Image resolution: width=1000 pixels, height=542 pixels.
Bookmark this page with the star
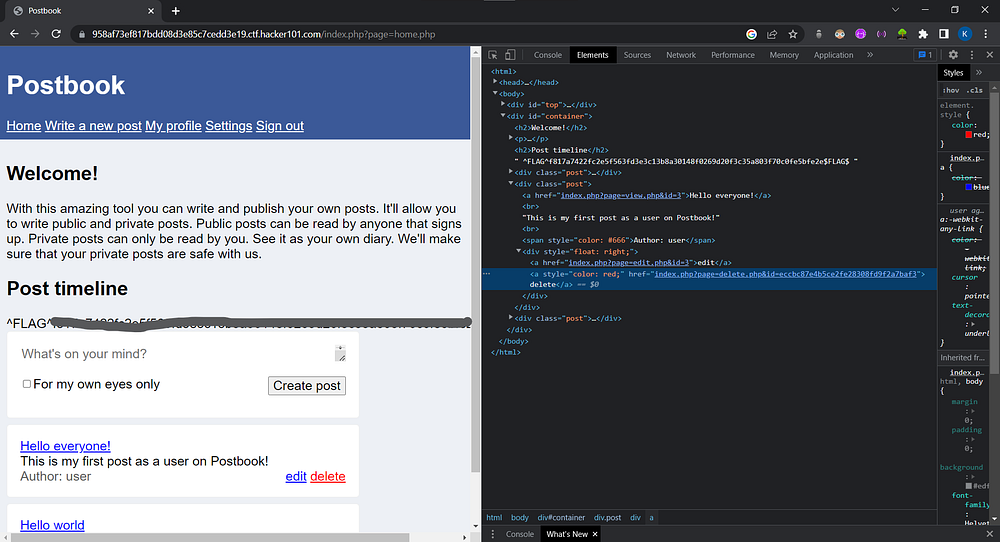coord(793,34)
